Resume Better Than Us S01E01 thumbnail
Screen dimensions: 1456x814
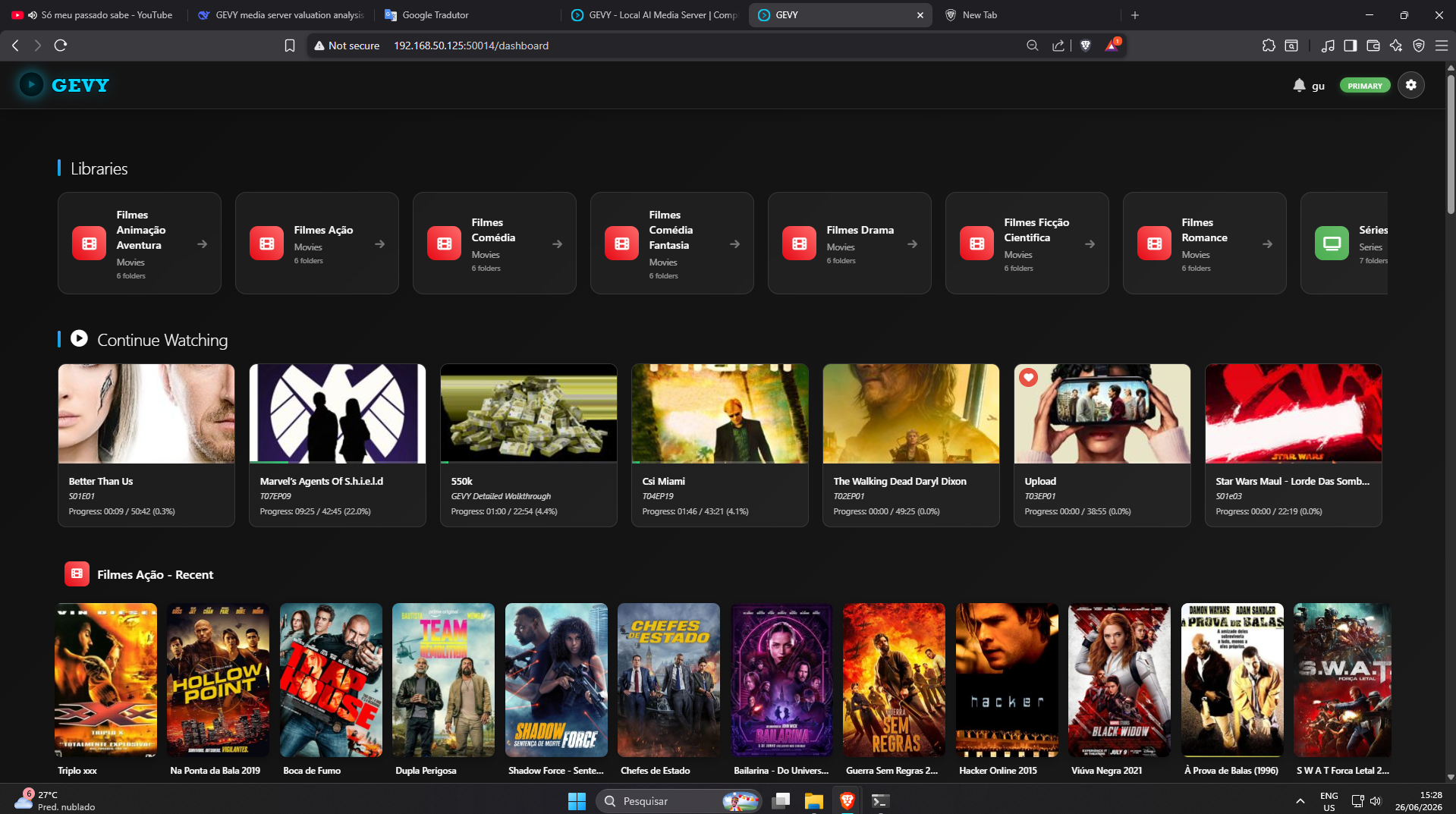pos(146,413)
